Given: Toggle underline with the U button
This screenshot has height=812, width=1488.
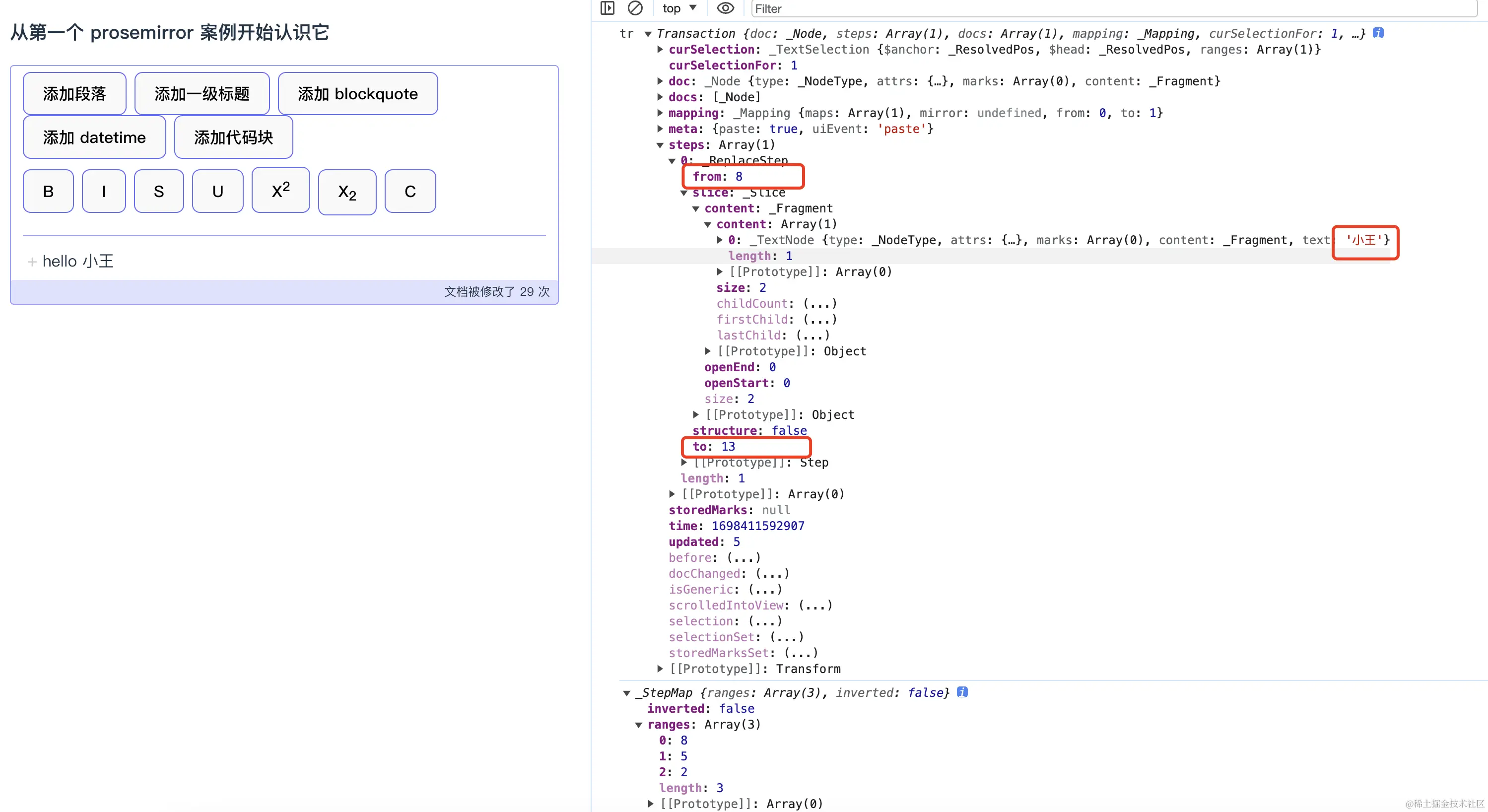Looking at the screenshot, I should [x=217, y=191].
